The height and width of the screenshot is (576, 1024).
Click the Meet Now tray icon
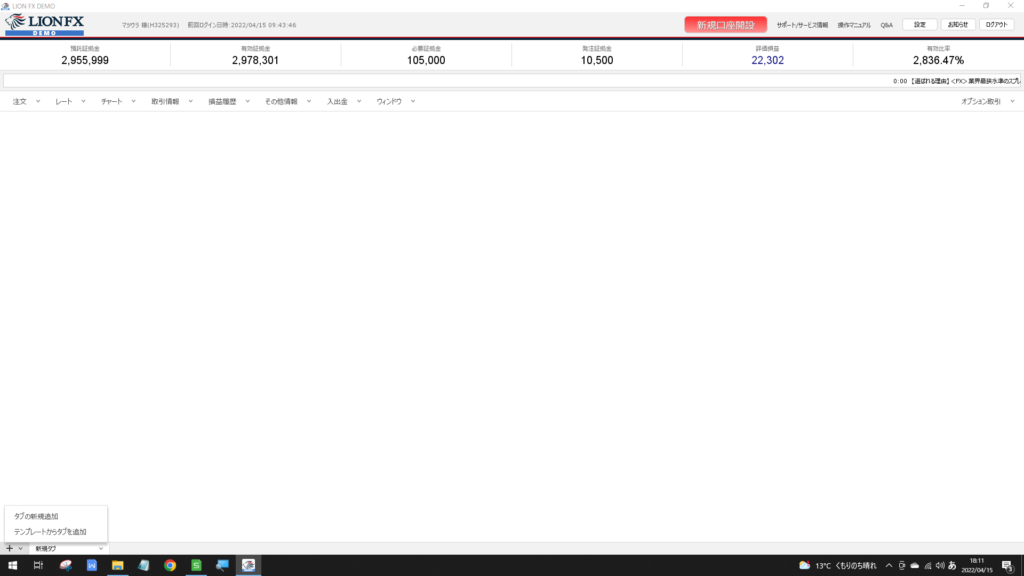coord(902,566)
